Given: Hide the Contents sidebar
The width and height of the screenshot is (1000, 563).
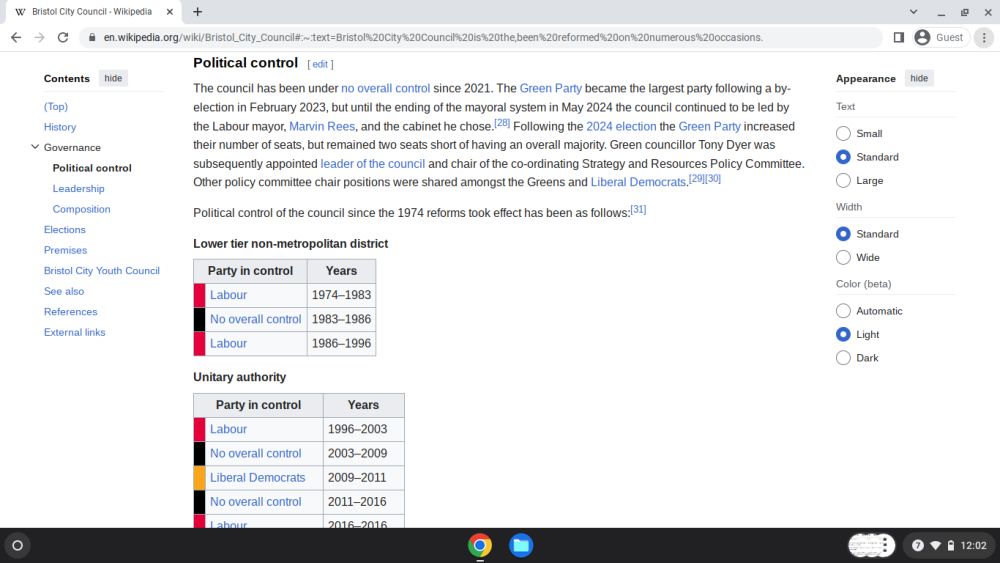Looking at the screenshot, I should pos(113,78).
